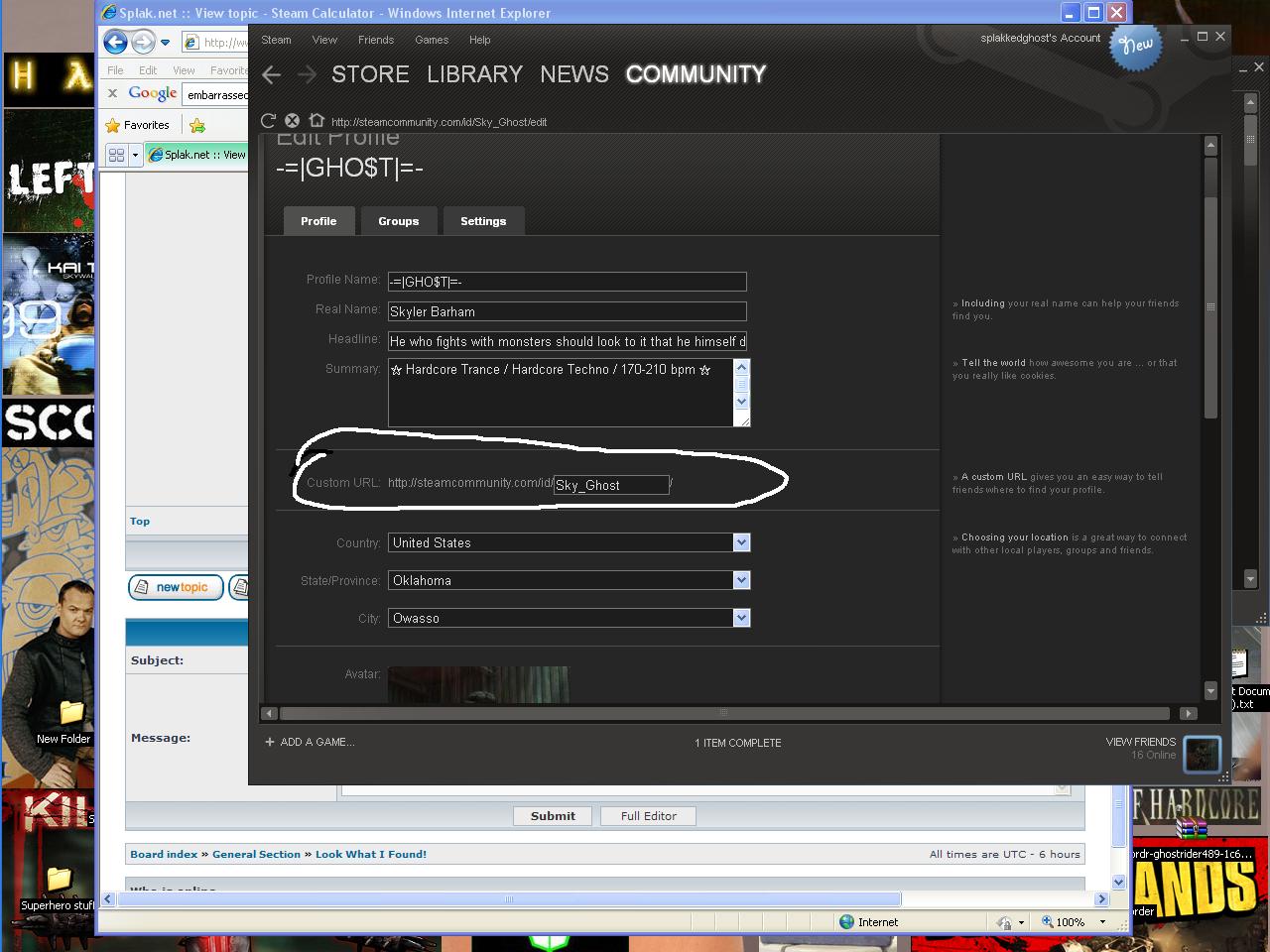Click the Custom URL text field
The image size is (1270, 952).
pyautogui.click(x=611, y=485)
